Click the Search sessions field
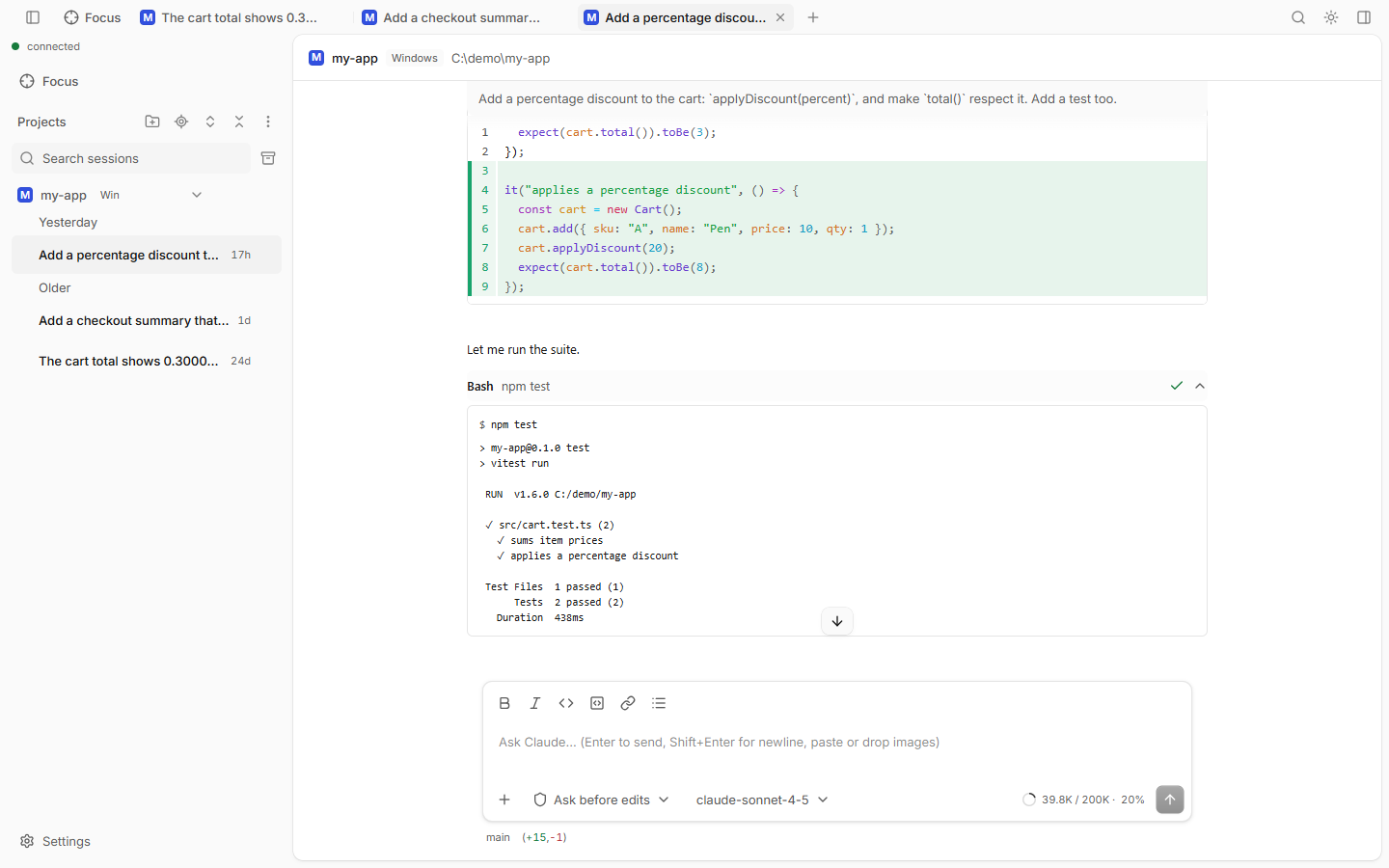 point(131,158)
